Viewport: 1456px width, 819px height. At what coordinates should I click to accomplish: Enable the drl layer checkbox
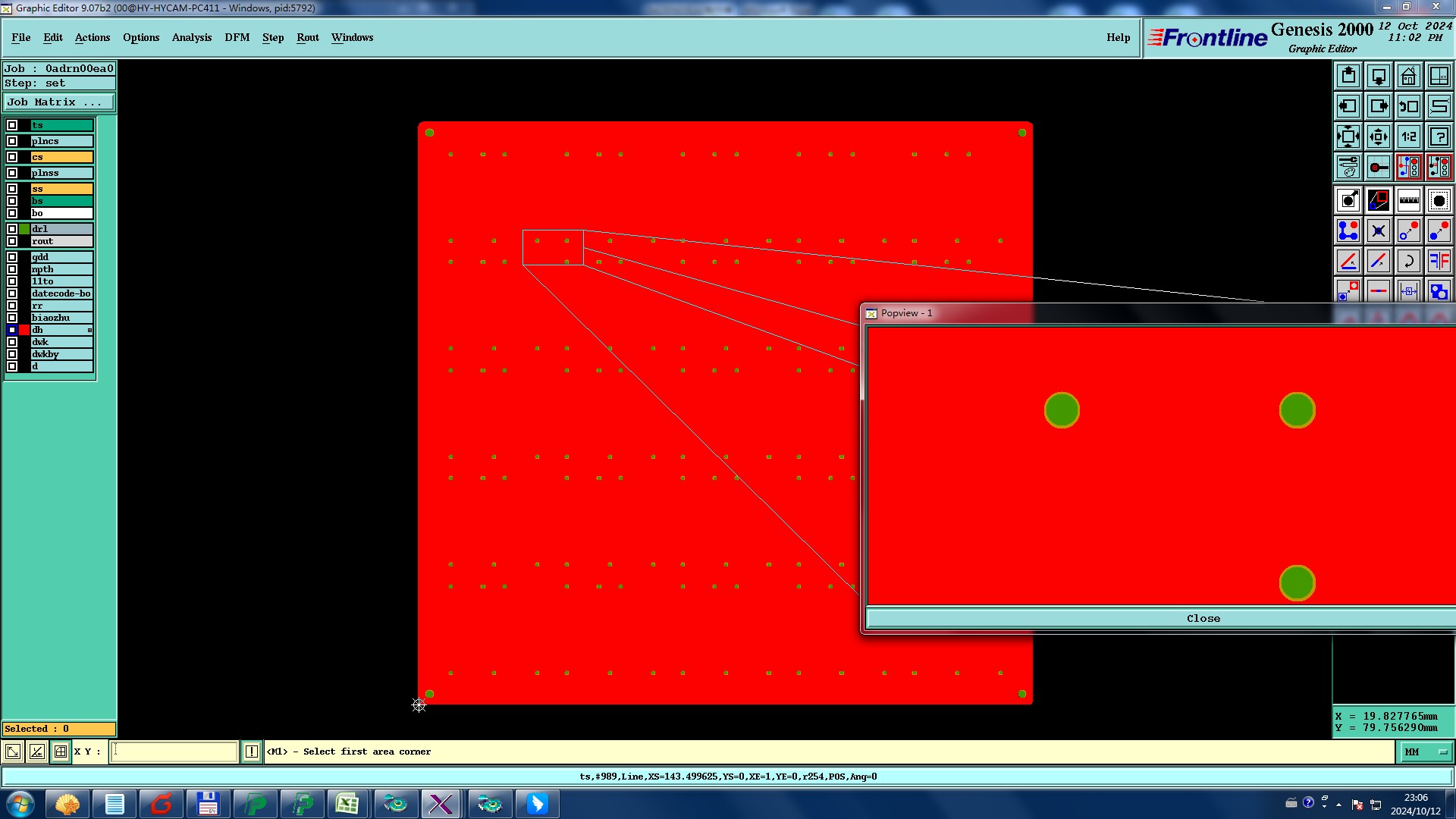point(12,229)
